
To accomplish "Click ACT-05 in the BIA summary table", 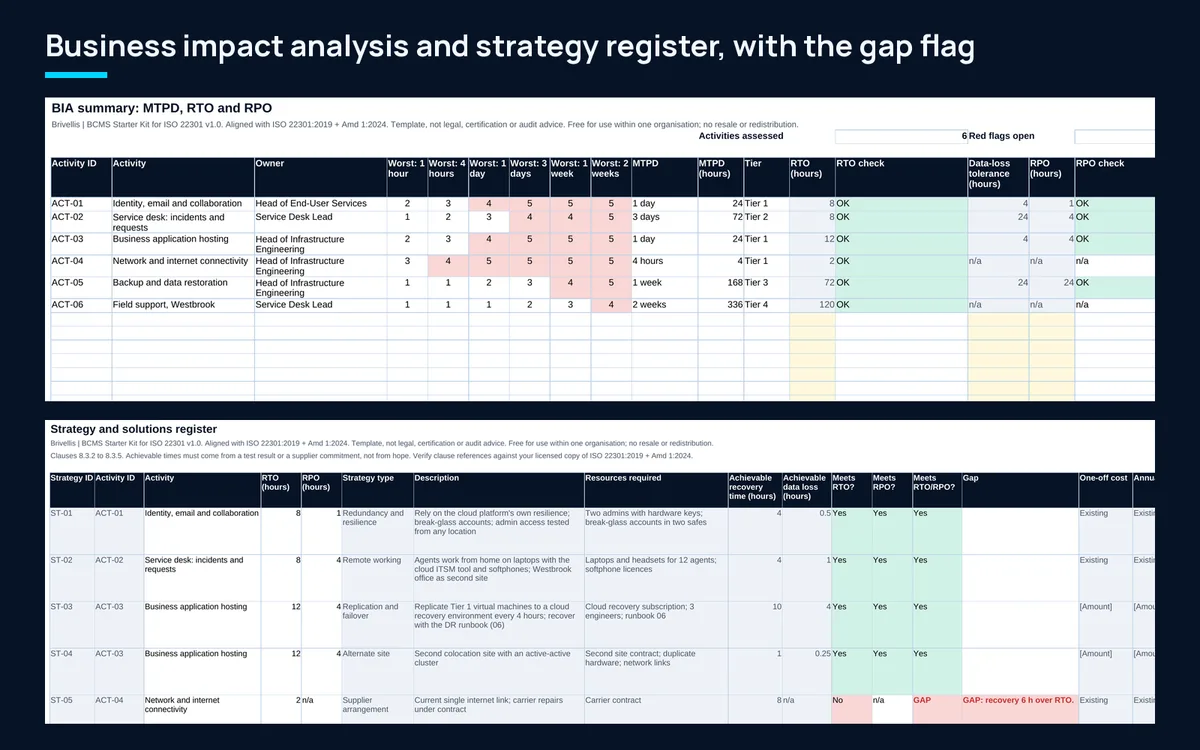I will (81, 287).
